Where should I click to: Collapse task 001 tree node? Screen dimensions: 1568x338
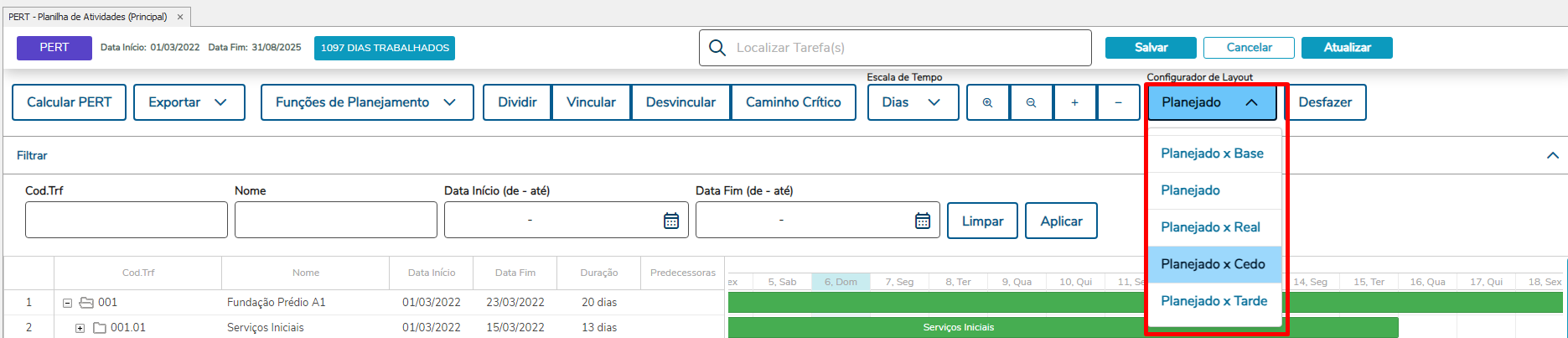68,303
